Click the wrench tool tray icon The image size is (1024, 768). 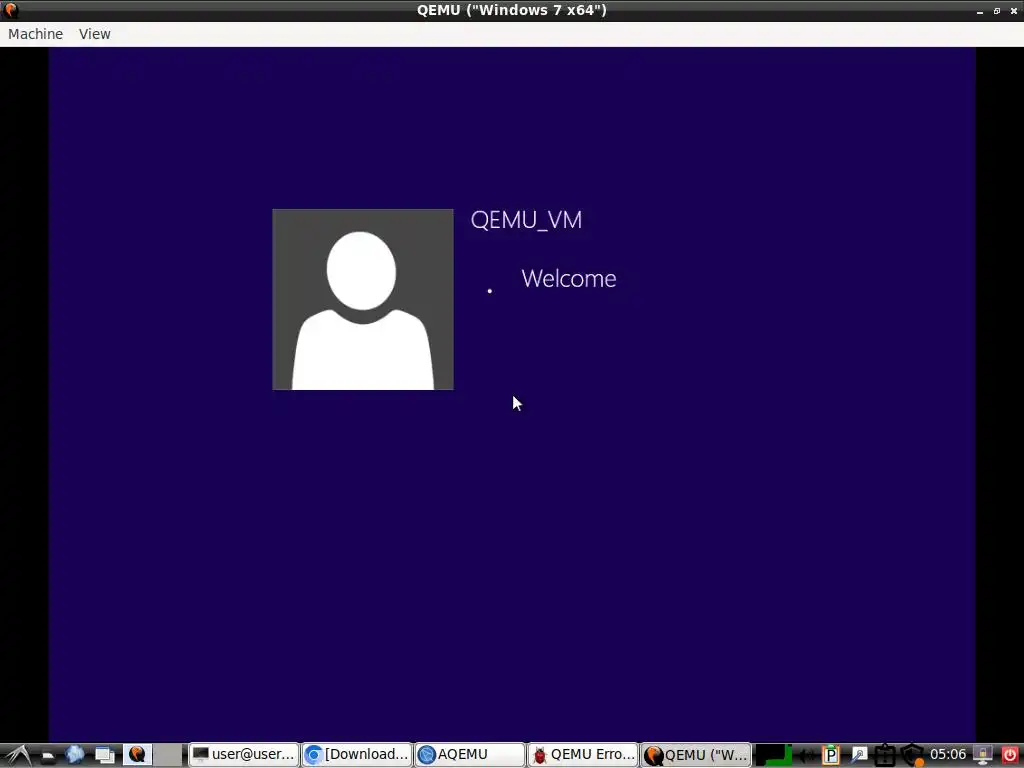pyautogui.click(x=859, y=755)
